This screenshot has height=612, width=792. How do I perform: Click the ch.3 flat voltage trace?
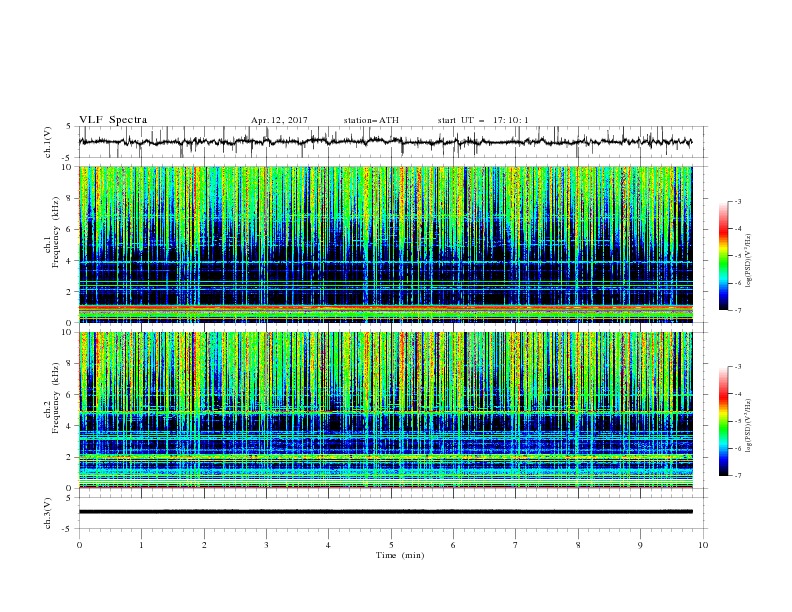tap(385, 512)
